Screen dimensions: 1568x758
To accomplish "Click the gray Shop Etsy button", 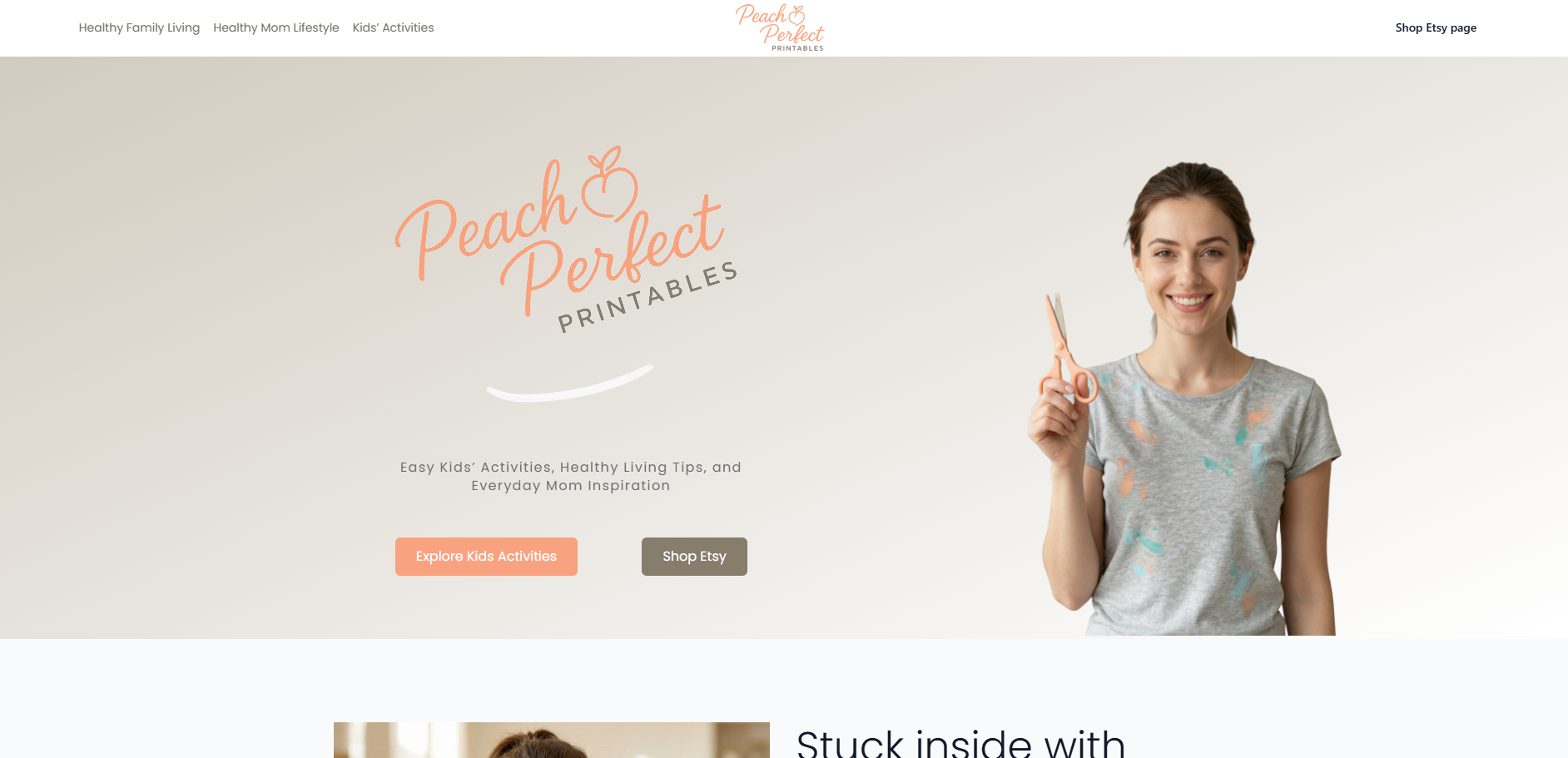I will click(x=694, y=557).
